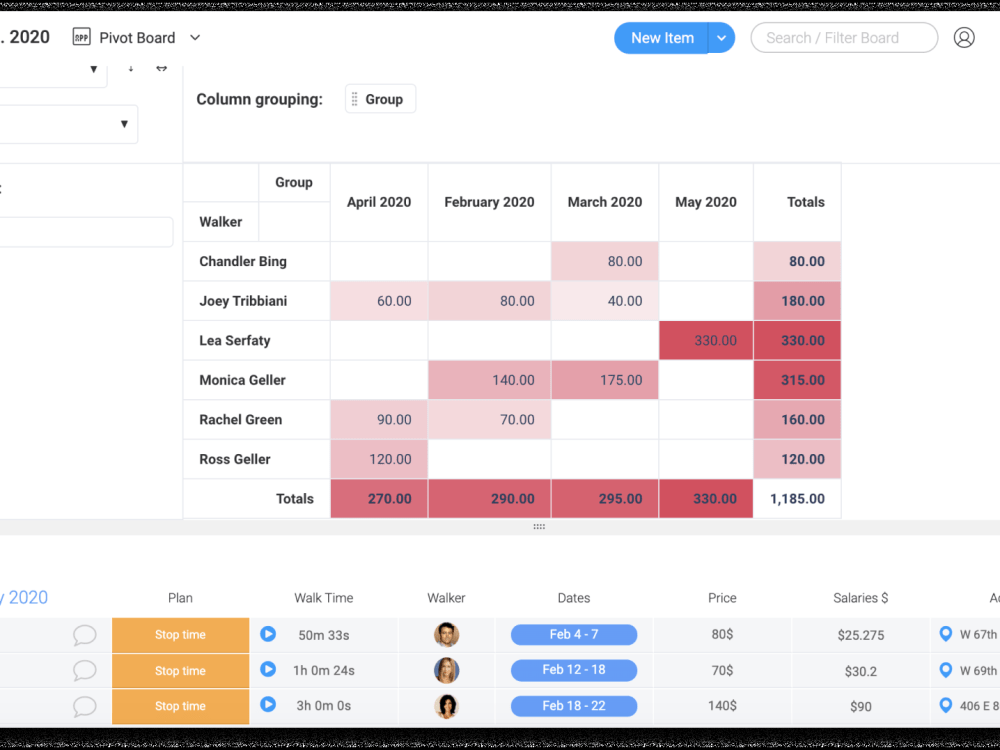Click the 140$ price cell
1000x750 pixels.
click(x=722, y=706)
